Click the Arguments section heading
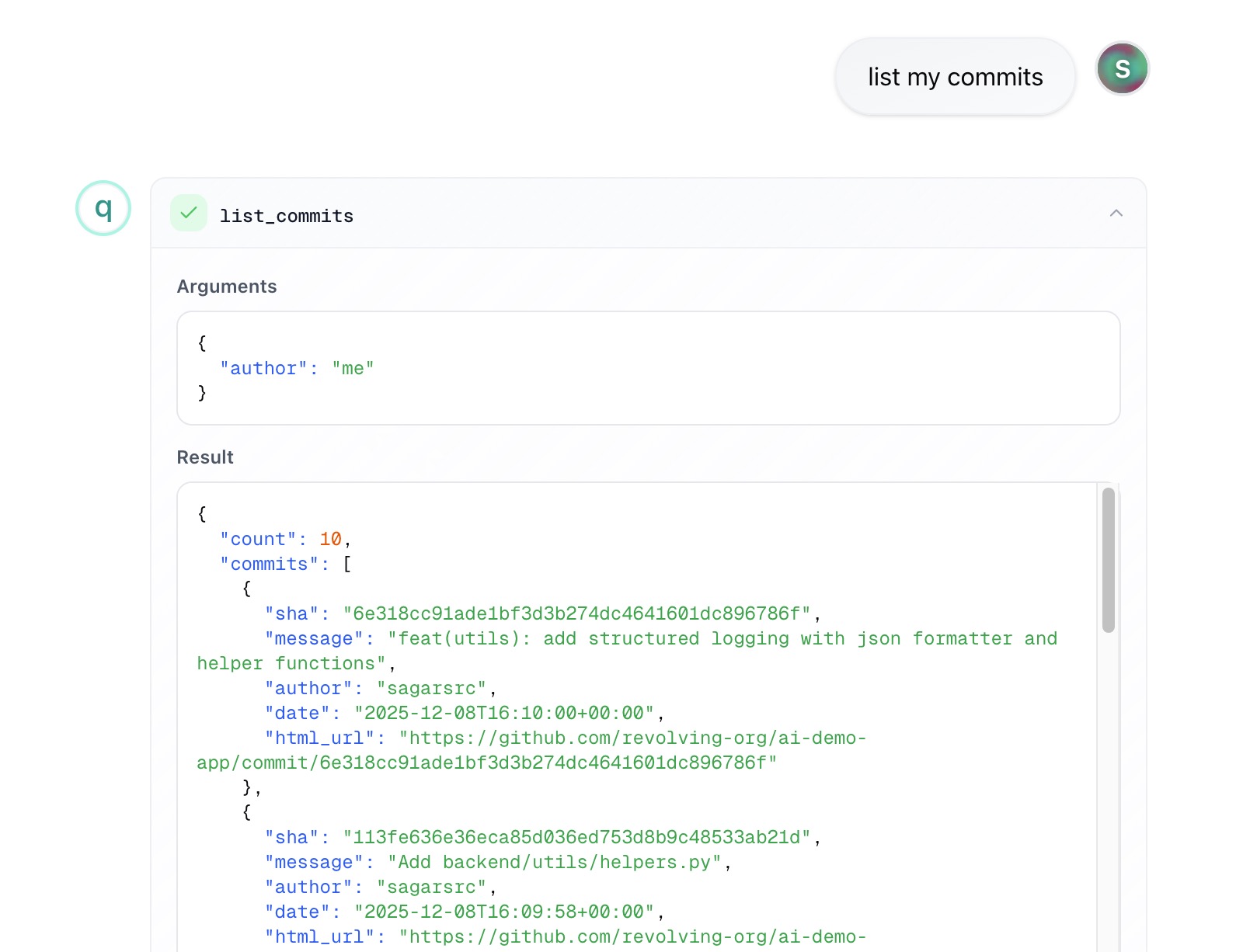This screenshot has width=1243, height=952. coord(226,287)
